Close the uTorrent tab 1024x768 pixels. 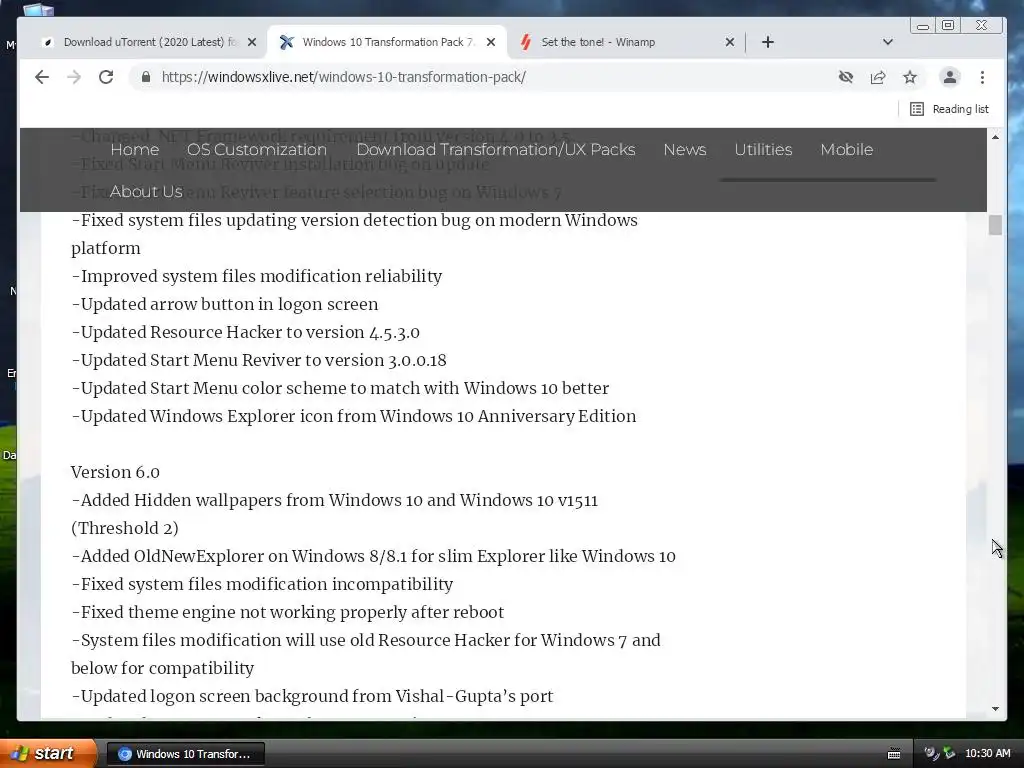252,42
